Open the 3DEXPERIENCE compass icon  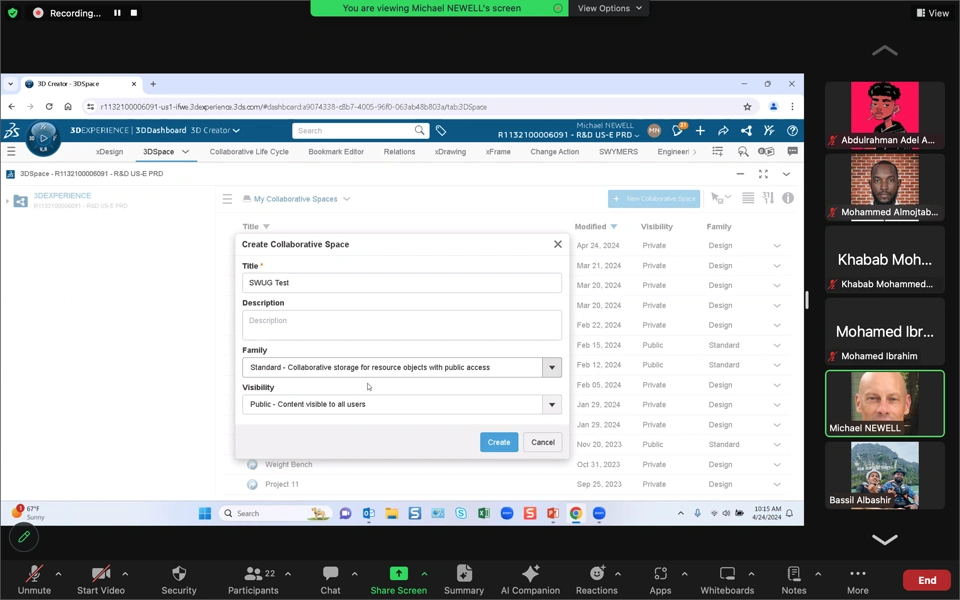click(42, 138)
